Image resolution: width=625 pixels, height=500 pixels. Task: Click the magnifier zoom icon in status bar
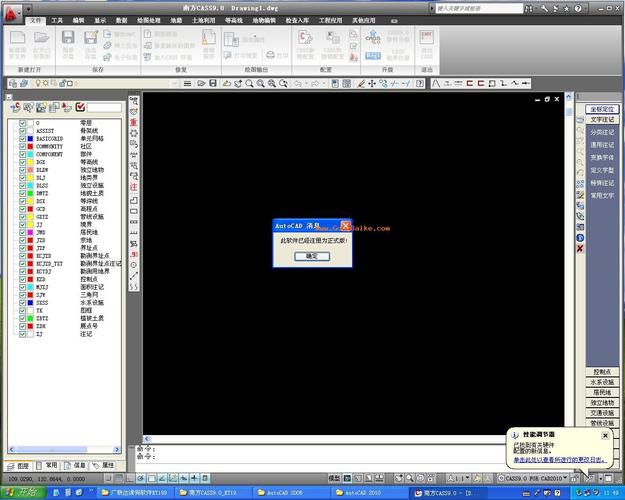pyautogui.click(x=409, y=478)
